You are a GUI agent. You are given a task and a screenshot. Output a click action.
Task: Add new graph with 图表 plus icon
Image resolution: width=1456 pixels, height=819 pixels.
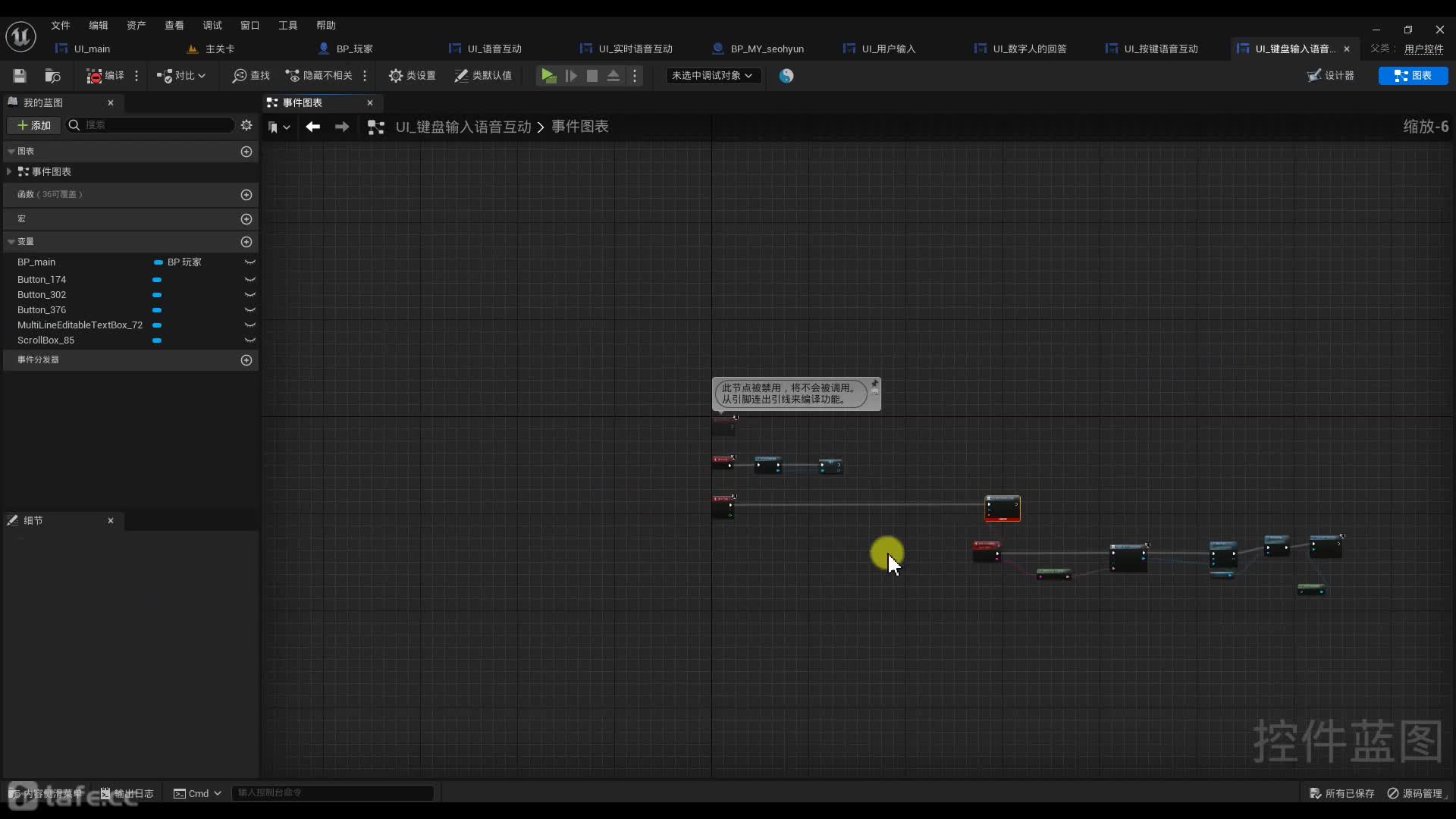[246, 152]
